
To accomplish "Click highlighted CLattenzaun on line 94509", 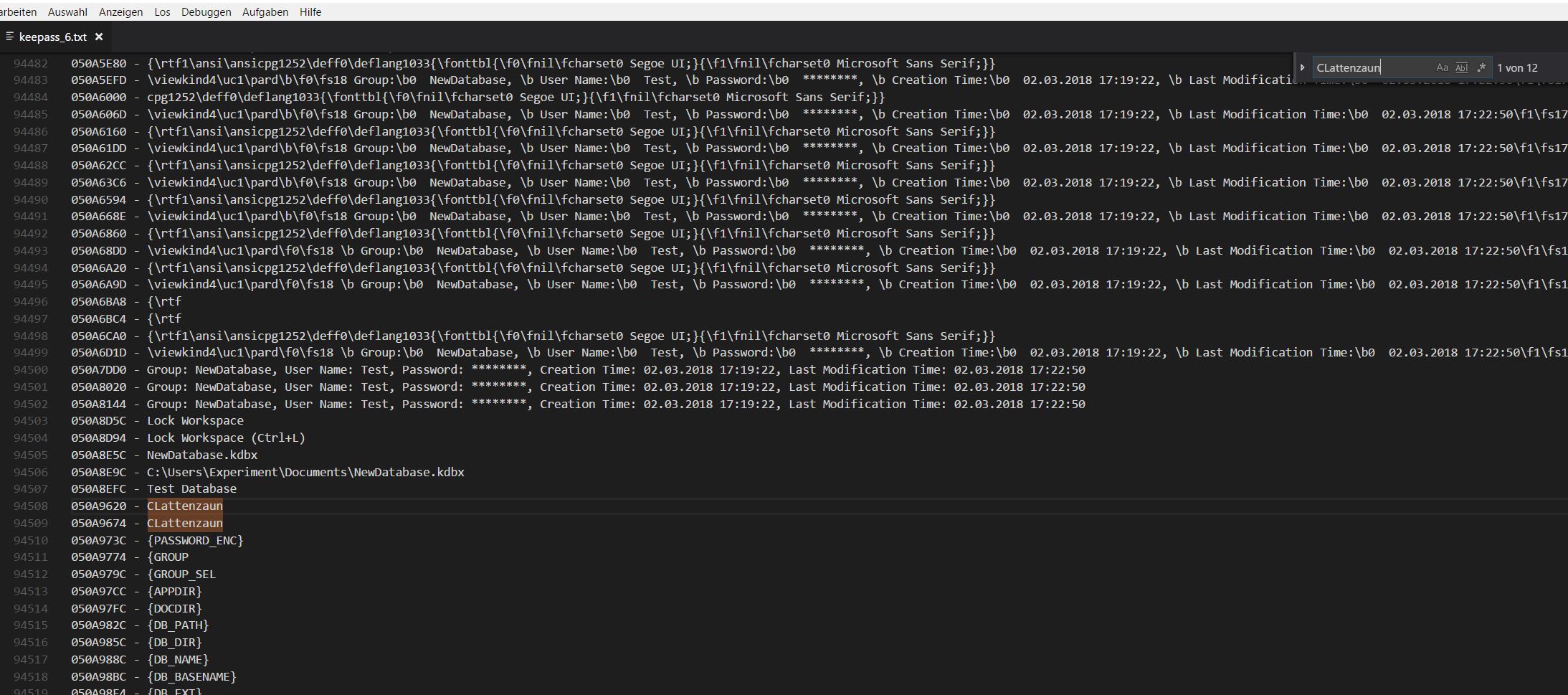I will click(185, 523).
